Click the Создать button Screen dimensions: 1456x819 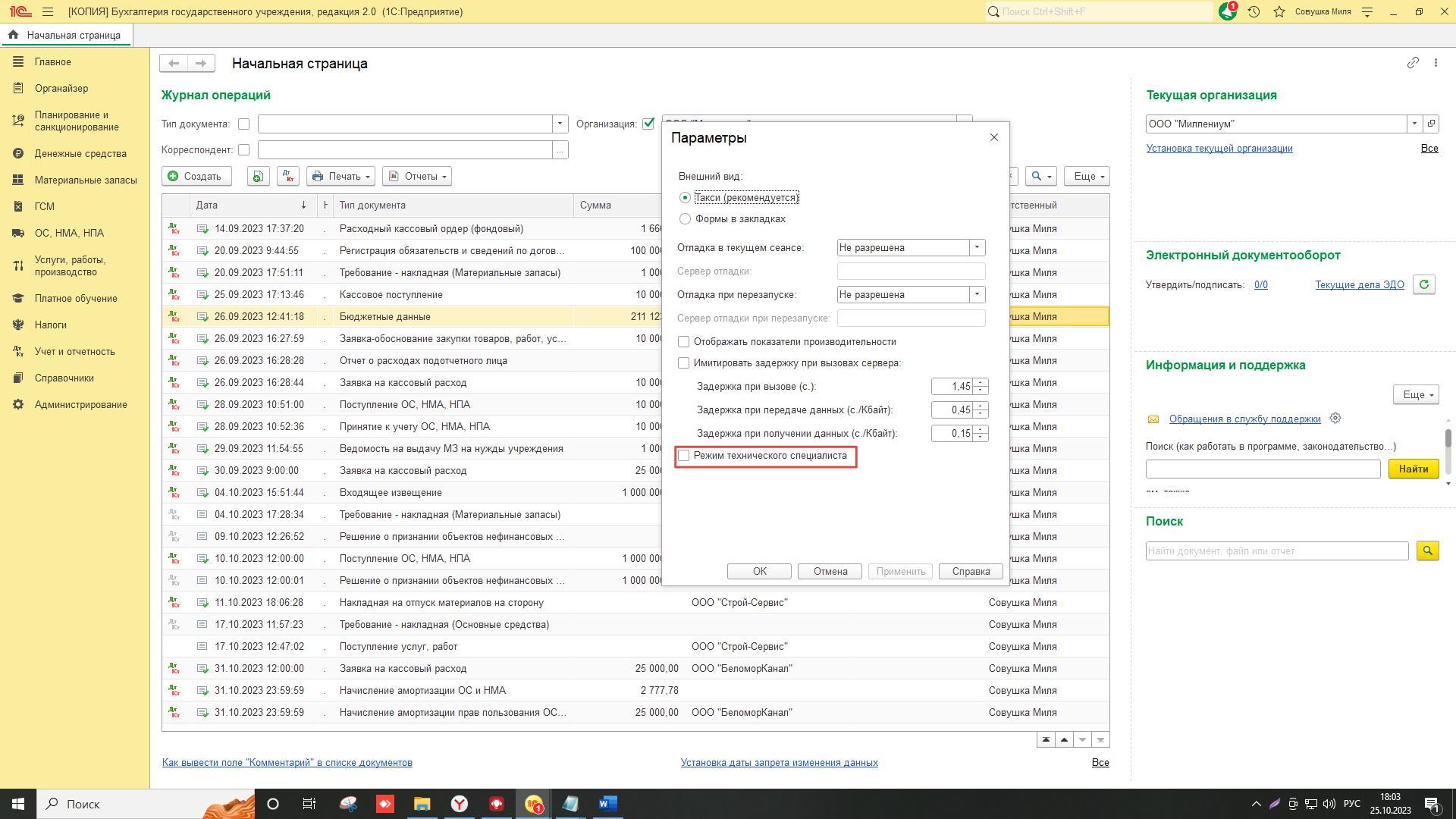(195, 176)
